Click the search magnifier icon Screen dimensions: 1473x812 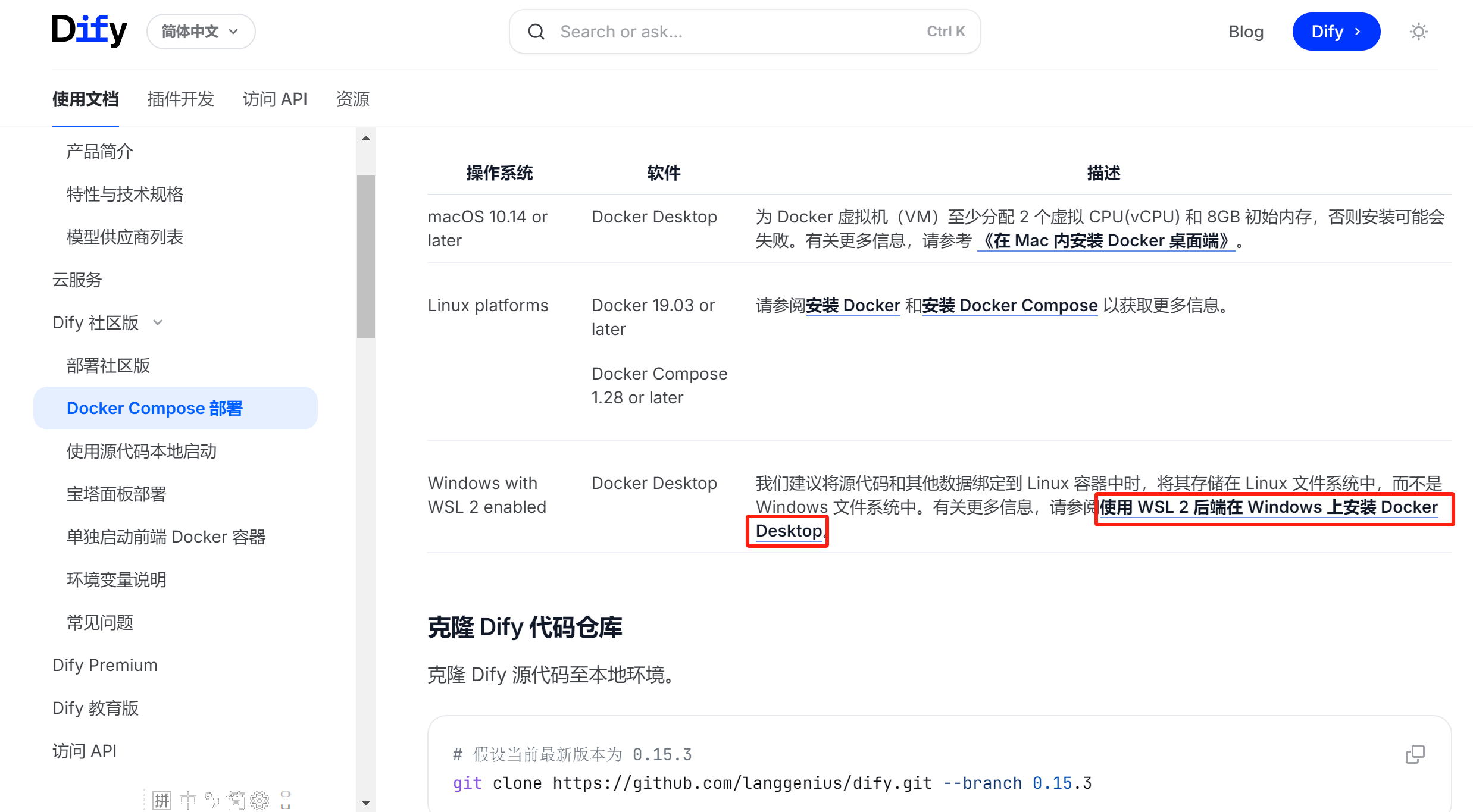click(536, 32)
